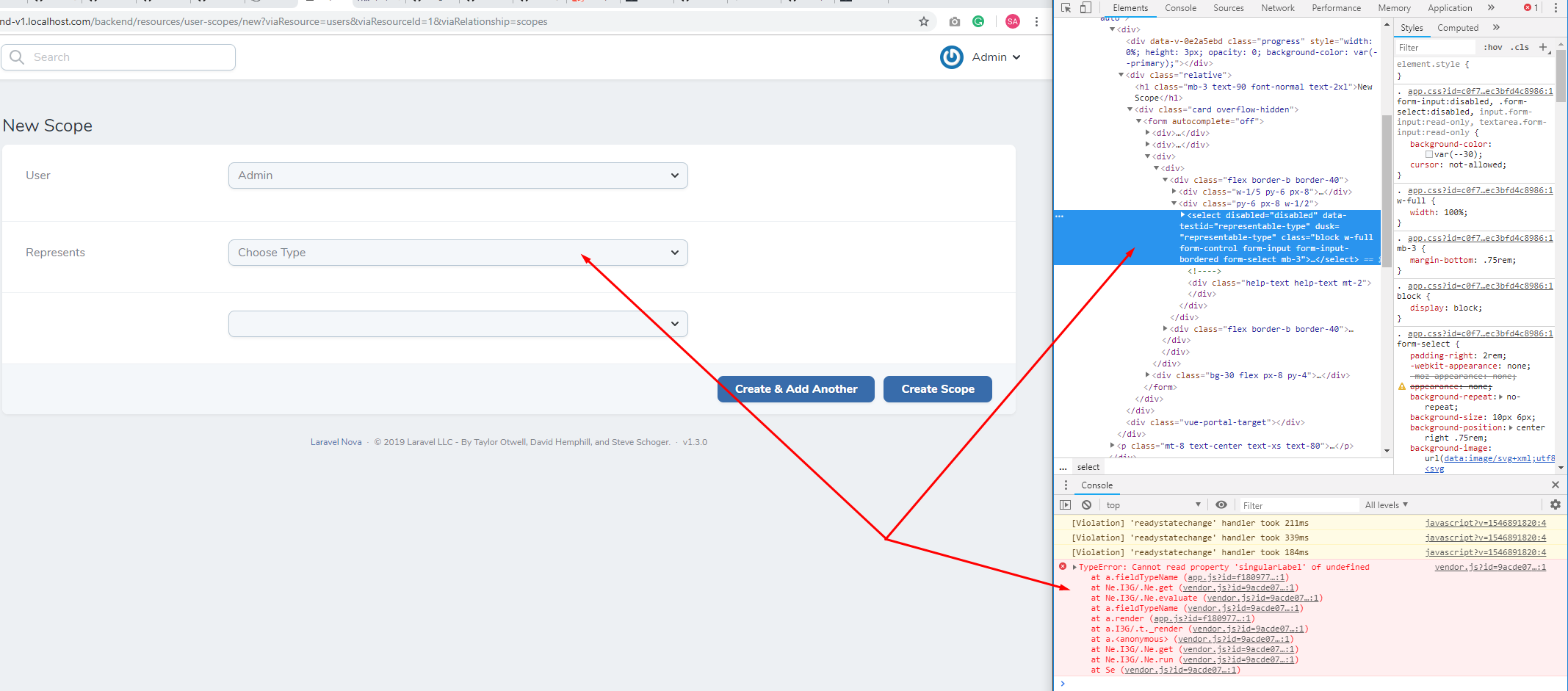Open the Laravel Nova footer link

tap(336, 441)
